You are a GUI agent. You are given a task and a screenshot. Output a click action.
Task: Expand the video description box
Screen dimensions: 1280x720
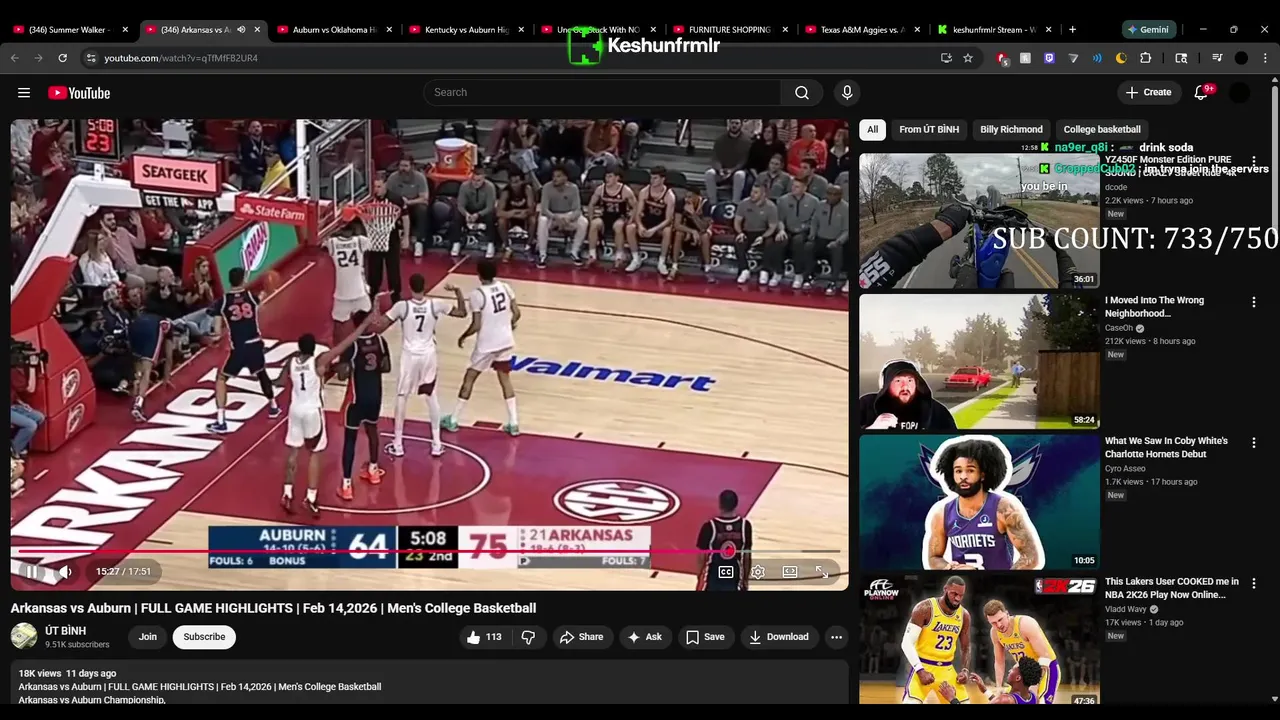pos(429,684)
